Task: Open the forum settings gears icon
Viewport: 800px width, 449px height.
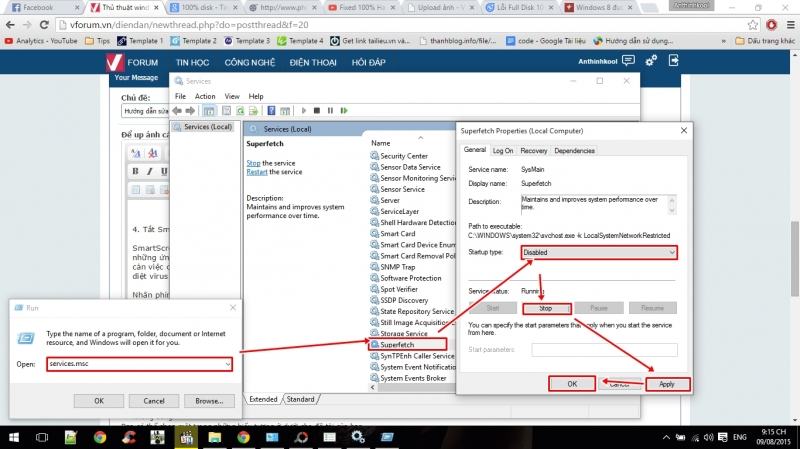Action: coord(650,61)
